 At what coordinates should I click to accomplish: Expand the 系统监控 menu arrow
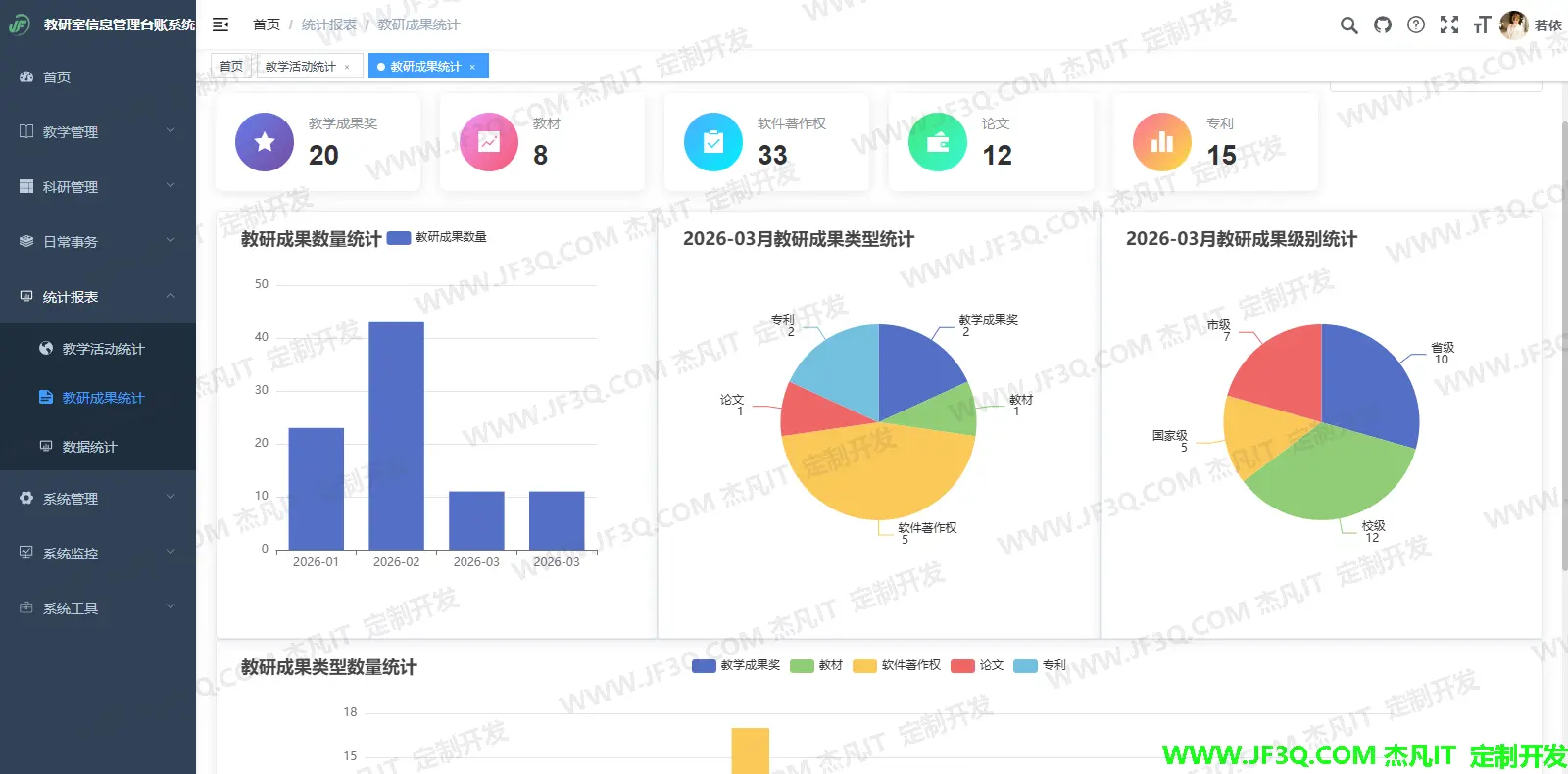click(171, 552)
